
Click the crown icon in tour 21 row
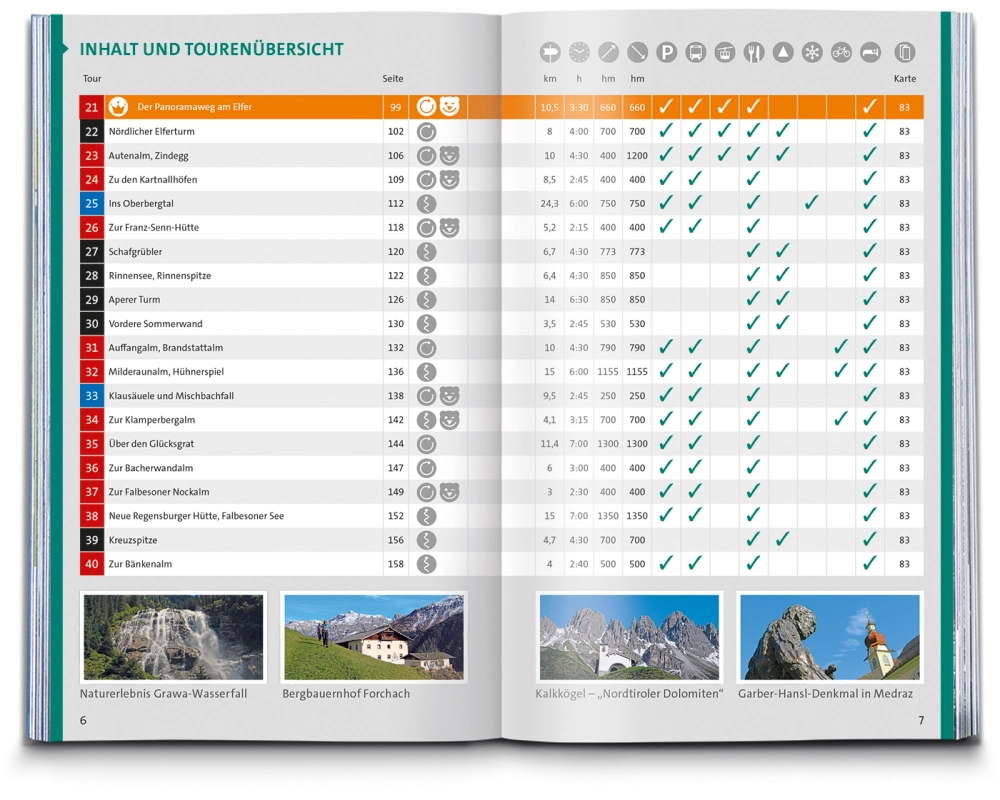tap(118, 108)
